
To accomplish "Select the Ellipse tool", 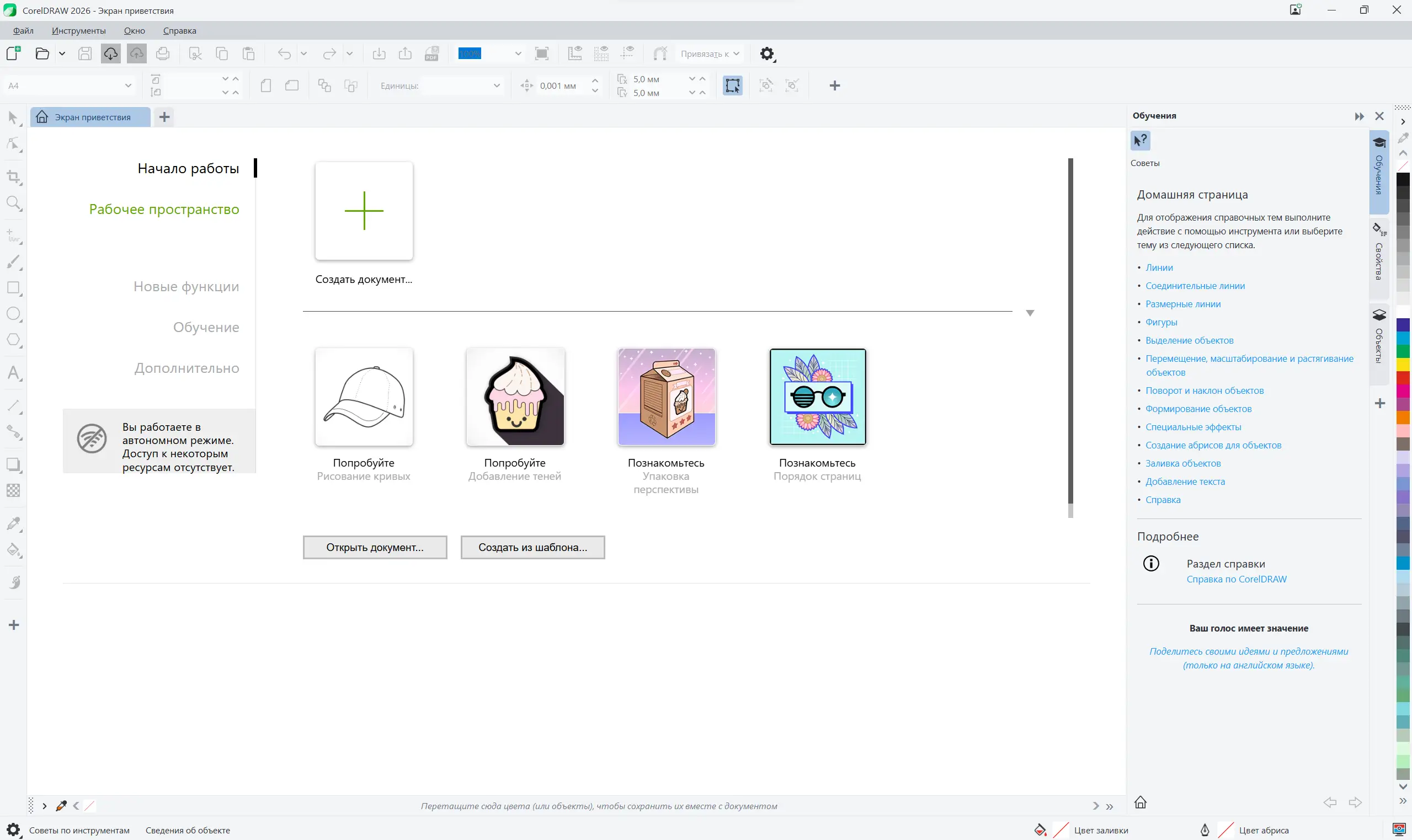I will click(14, 314).
